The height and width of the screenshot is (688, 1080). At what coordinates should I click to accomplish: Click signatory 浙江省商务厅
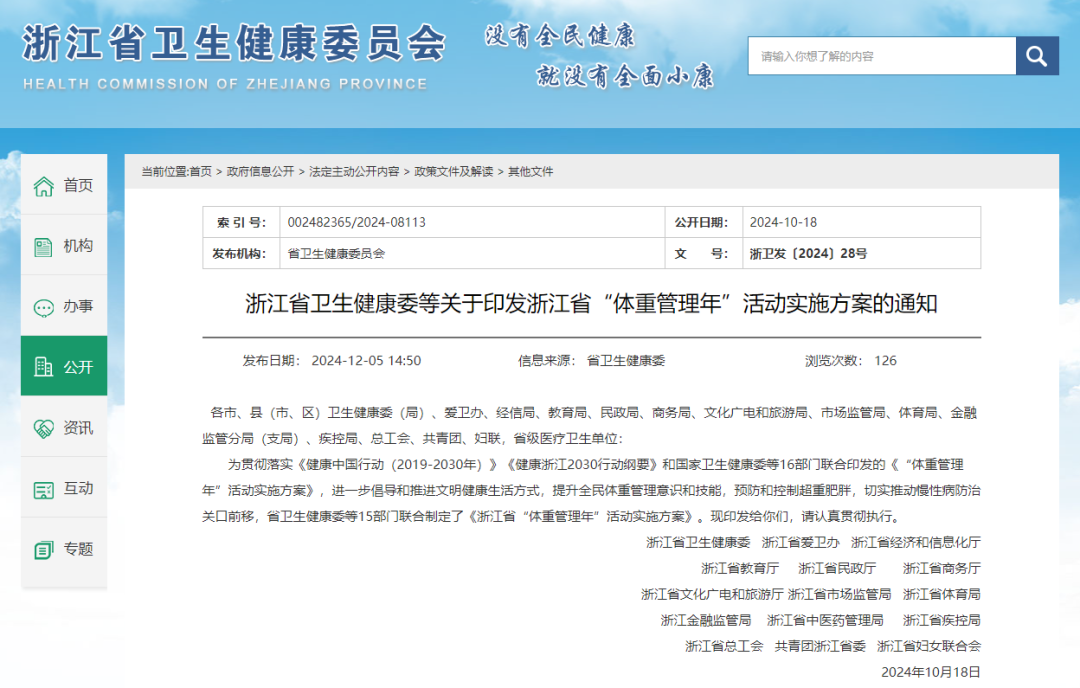(942, 569)
